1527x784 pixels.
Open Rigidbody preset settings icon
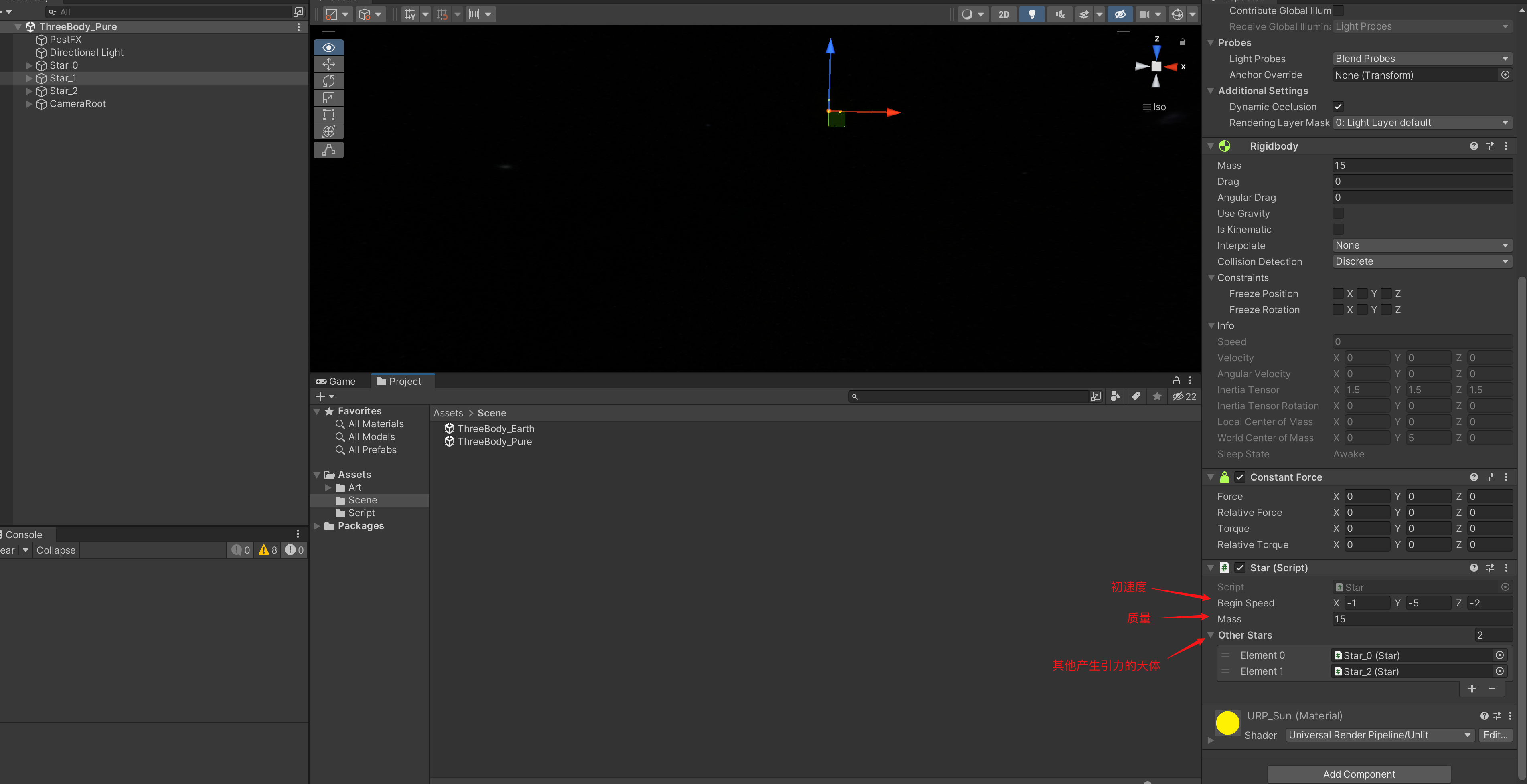(1490, 146)
